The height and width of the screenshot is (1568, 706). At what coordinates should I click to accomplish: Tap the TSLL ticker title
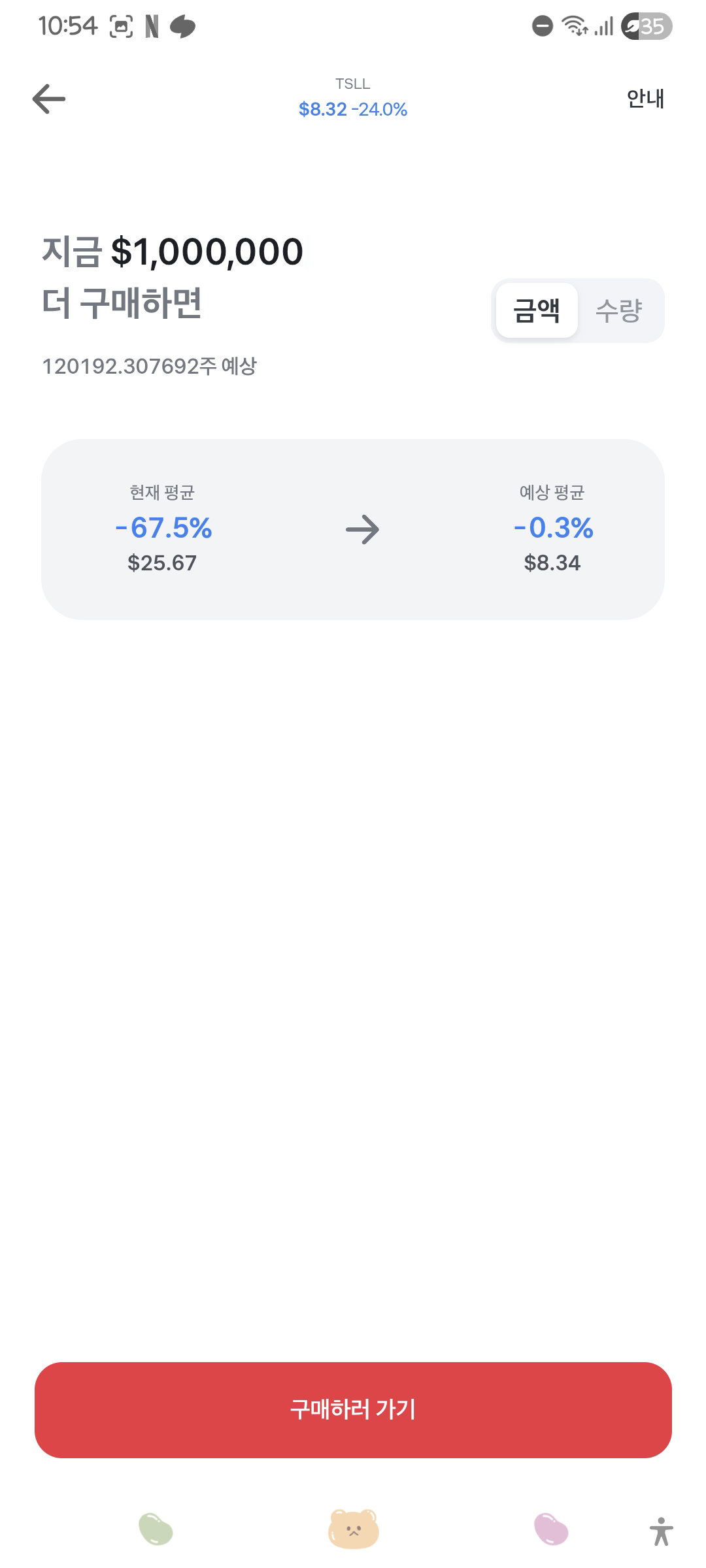pyautogui.click(x=353, y=84)
